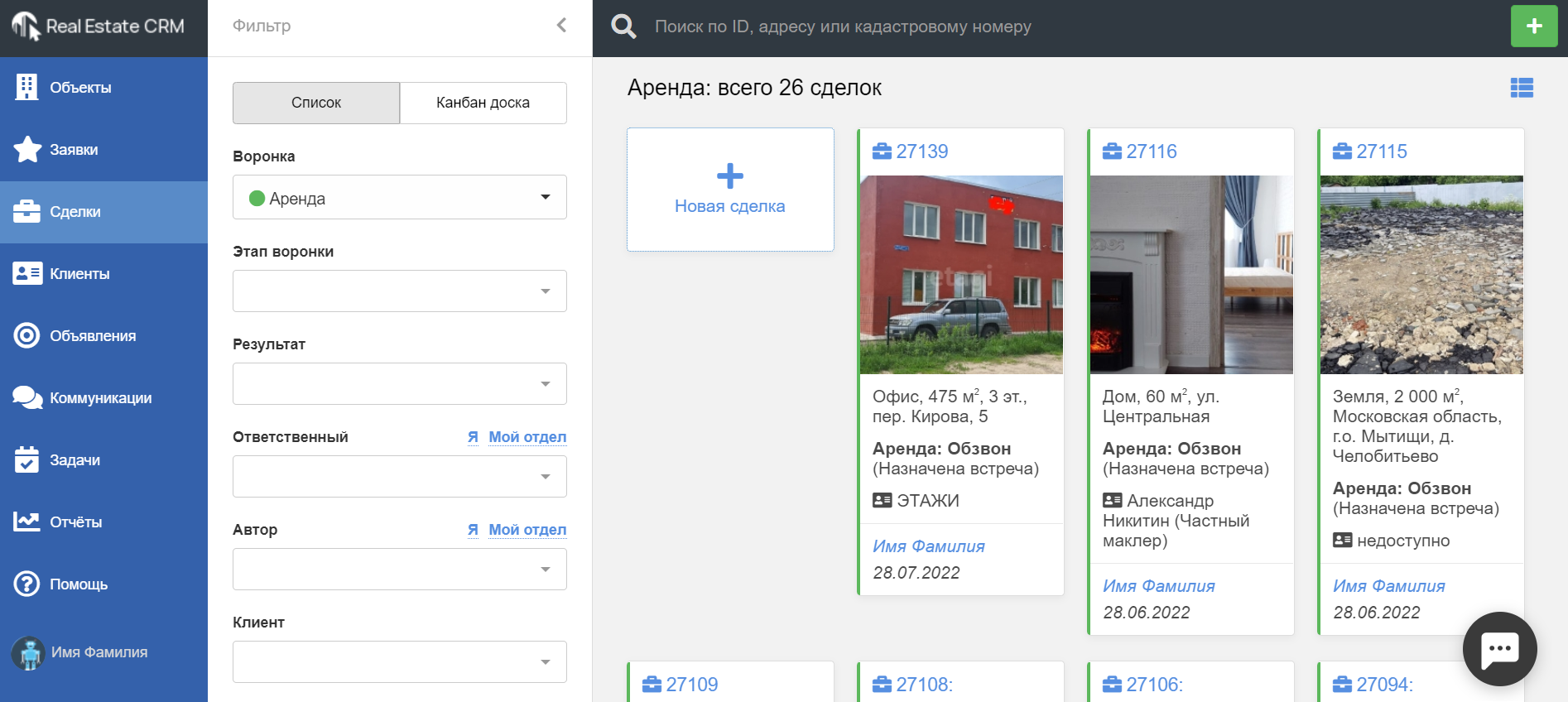Open Коммуникации via chat bubbles icon

tap(27, 397)
